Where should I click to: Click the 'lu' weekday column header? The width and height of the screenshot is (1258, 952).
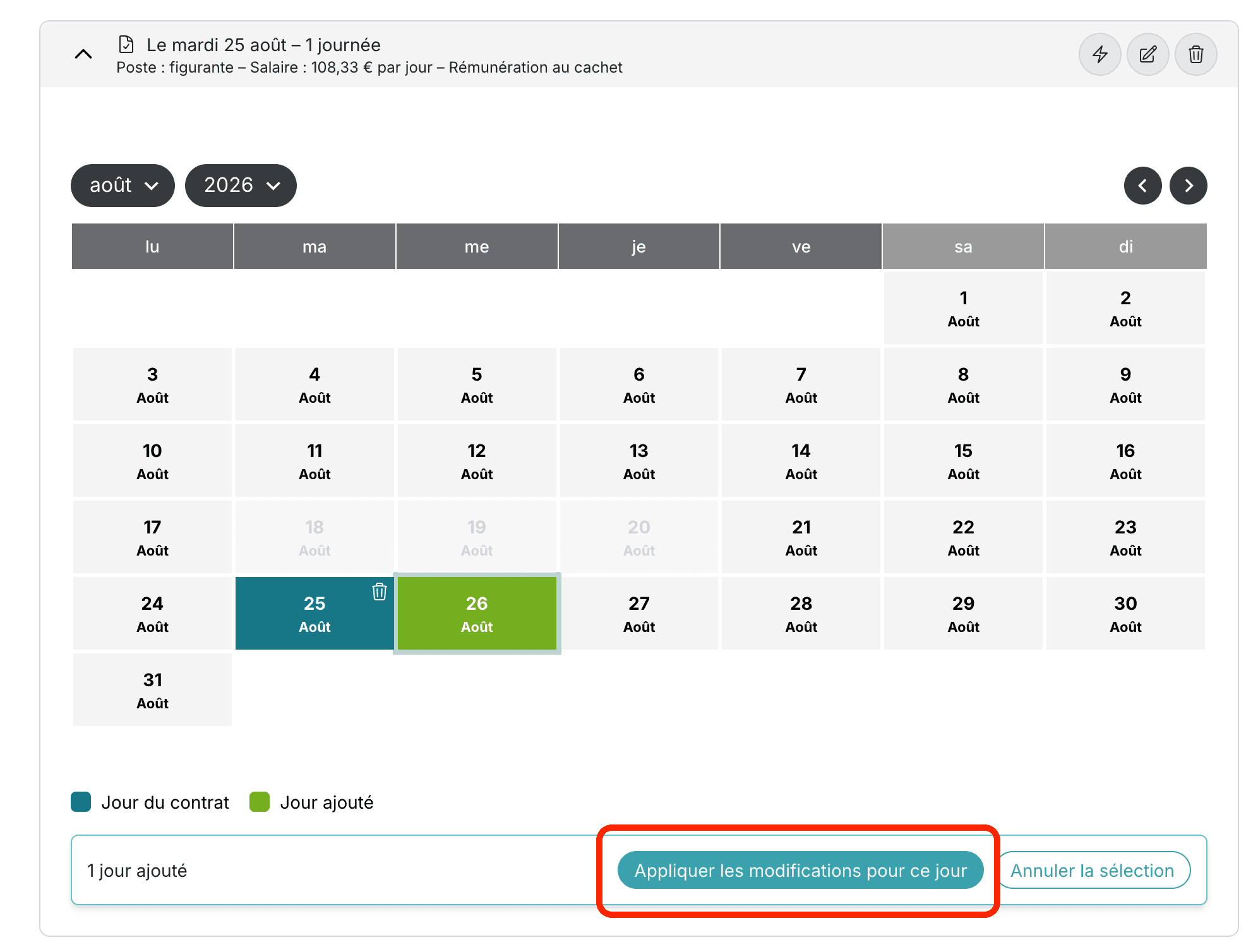pos(152,246)
